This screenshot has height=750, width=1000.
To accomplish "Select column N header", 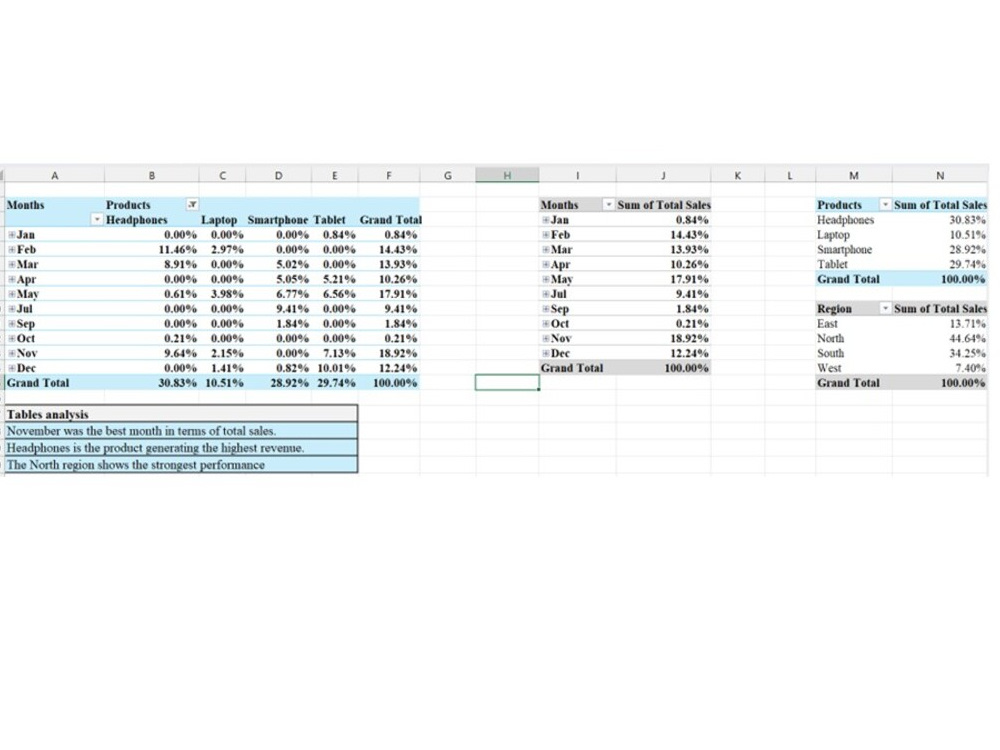I will [940, 175].
